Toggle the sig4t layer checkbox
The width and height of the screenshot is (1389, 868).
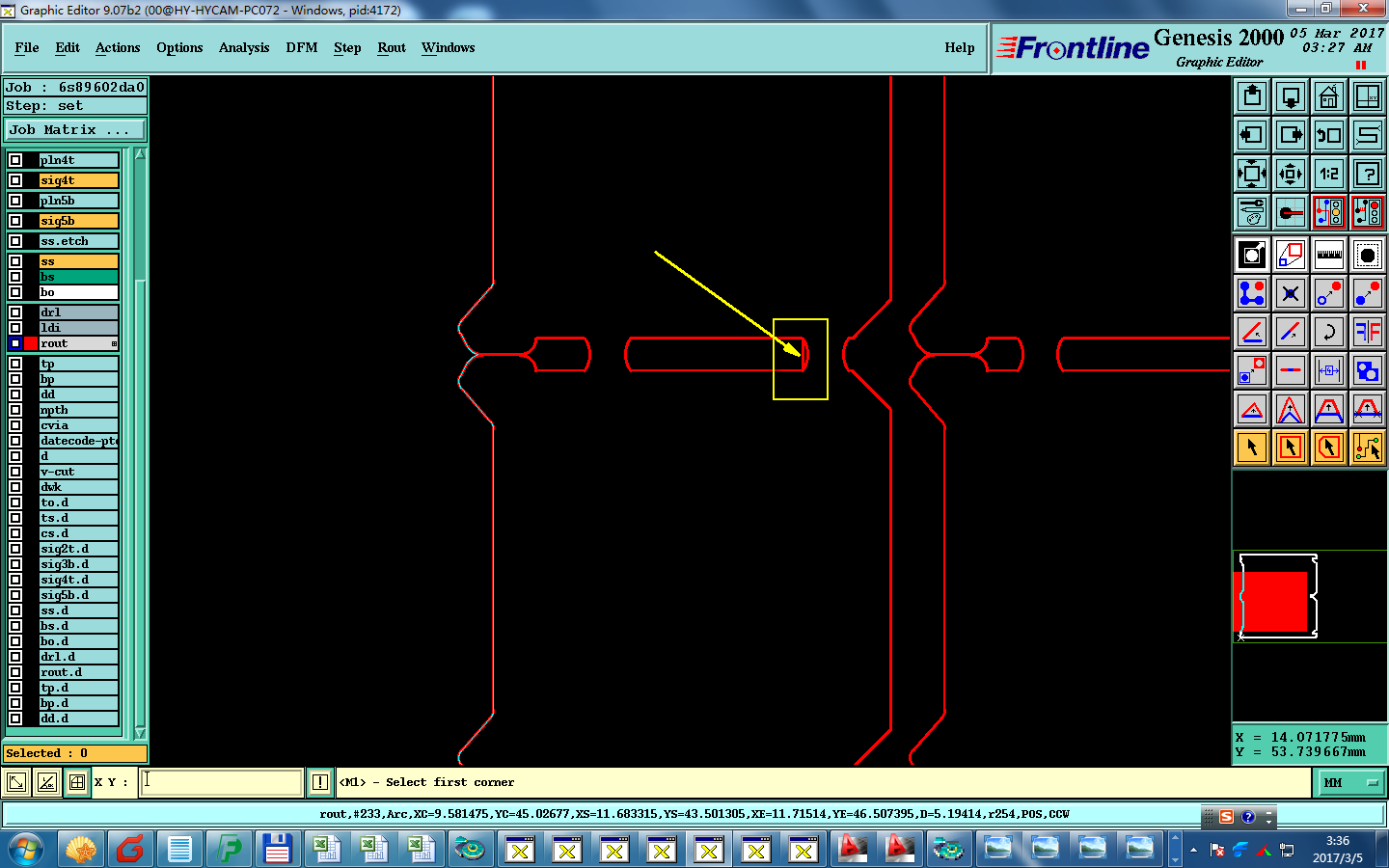point(15,180)
